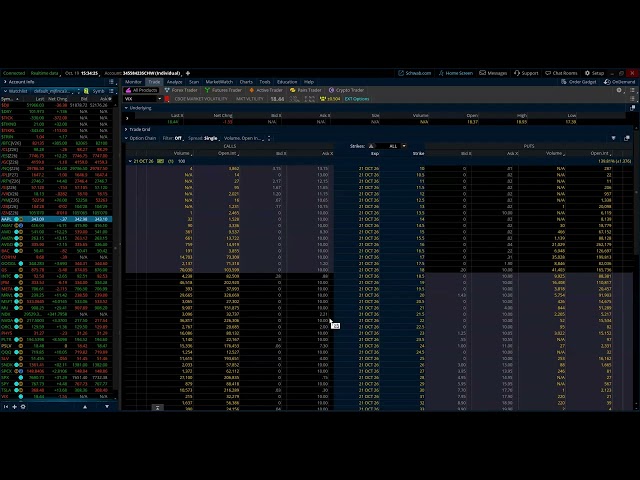Open the Schwab.com link

415,73
